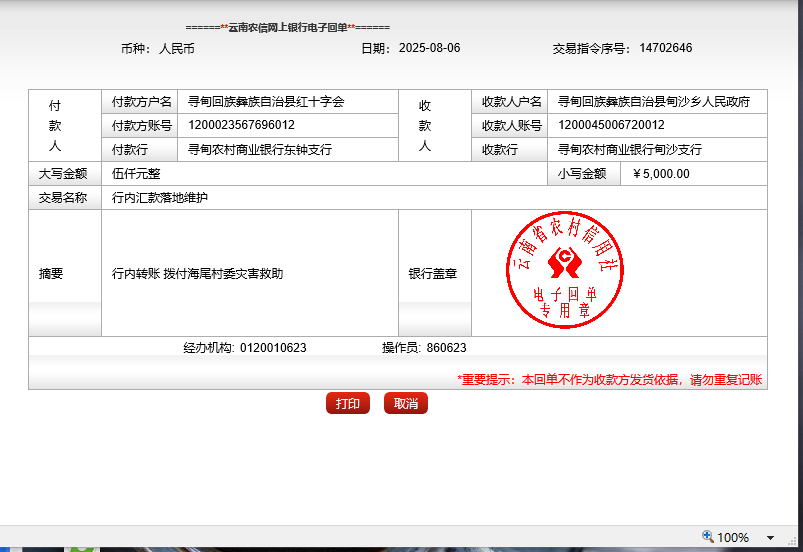This screenshot has width=803, height=552.
Task: Click the window resize grip corner
Action: pos(795,545)
